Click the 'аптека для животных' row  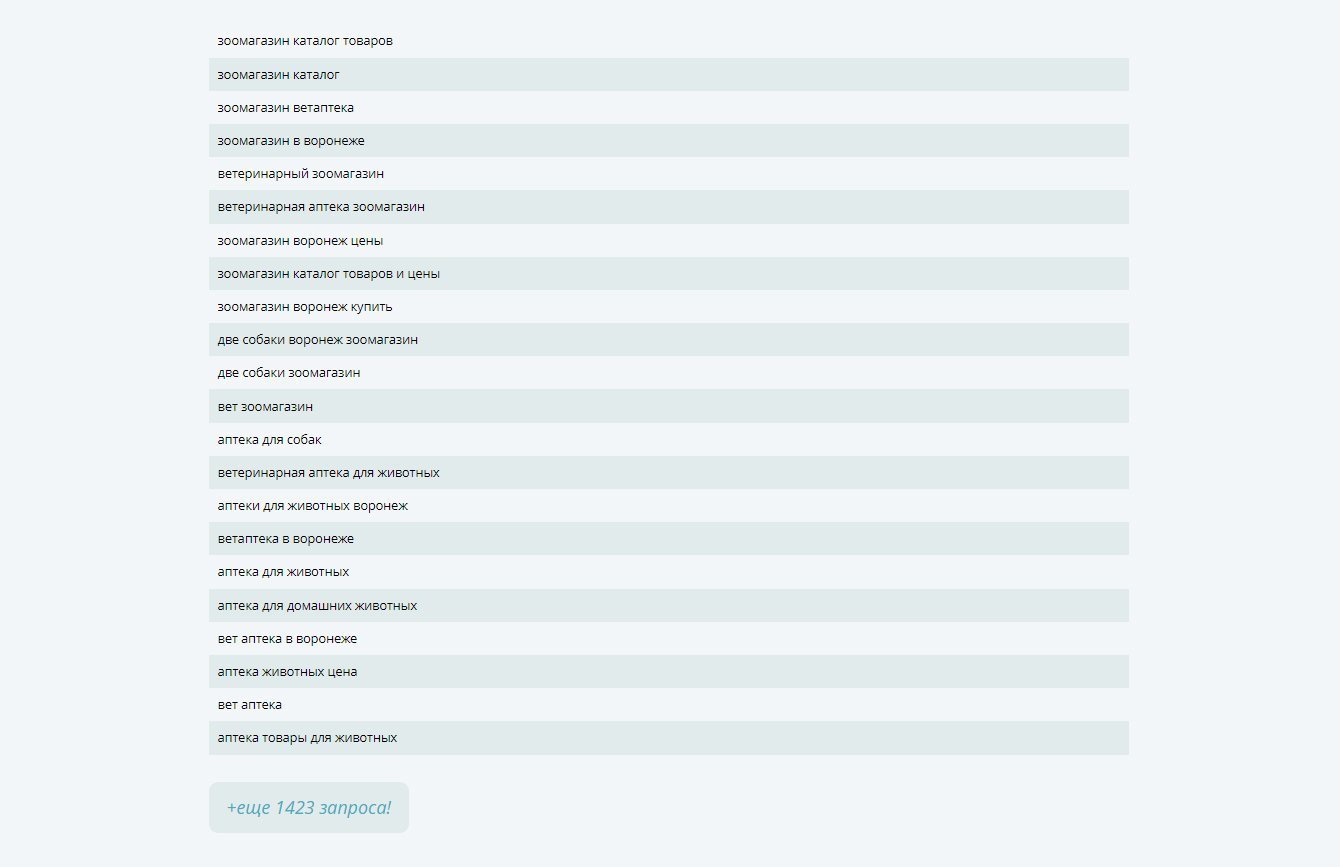click(669, 572)
